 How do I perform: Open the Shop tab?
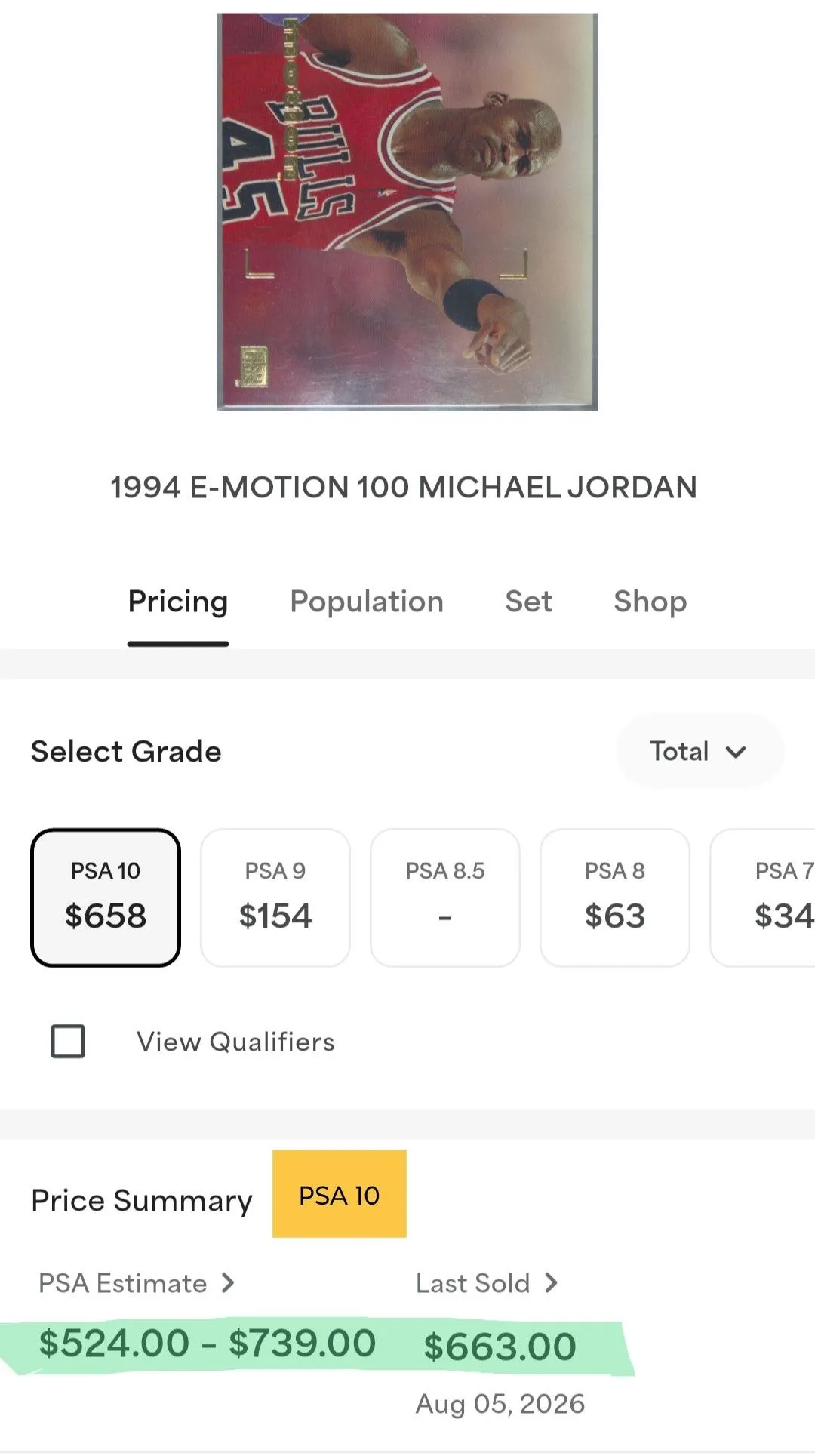coord(650,602)
